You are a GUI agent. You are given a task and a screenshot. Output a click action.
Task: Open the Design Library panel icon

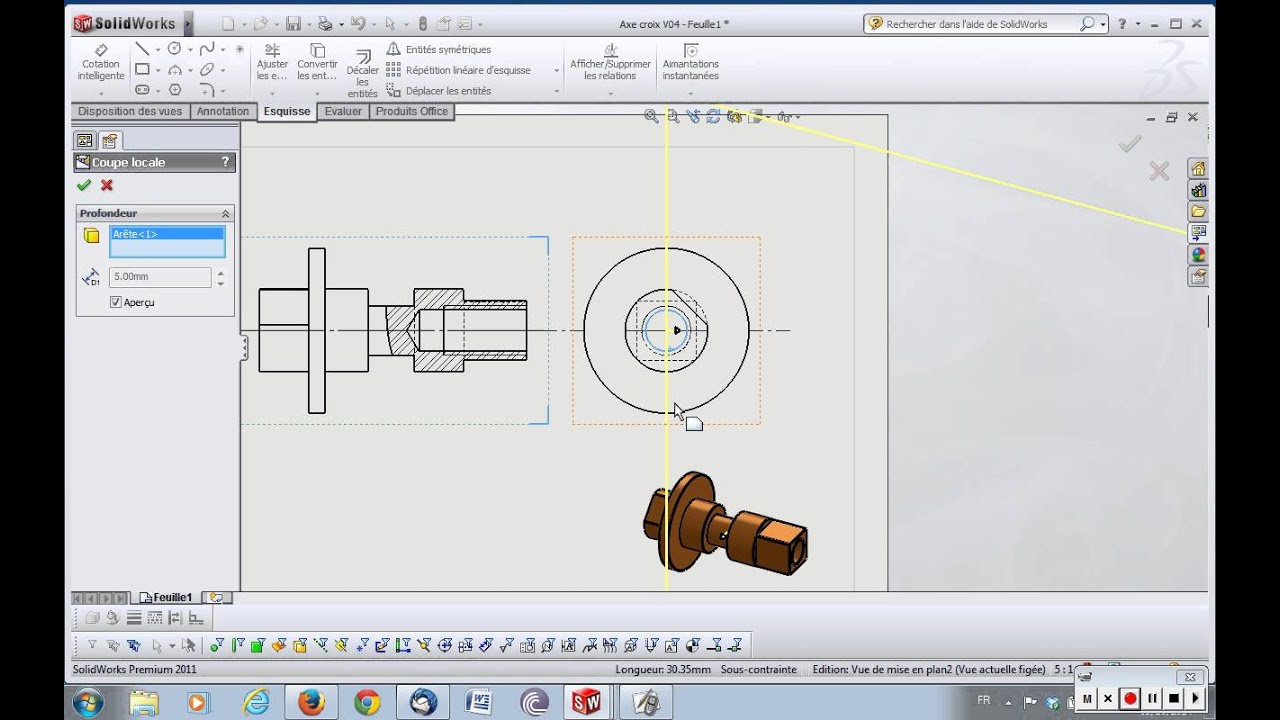point(1198,190)
